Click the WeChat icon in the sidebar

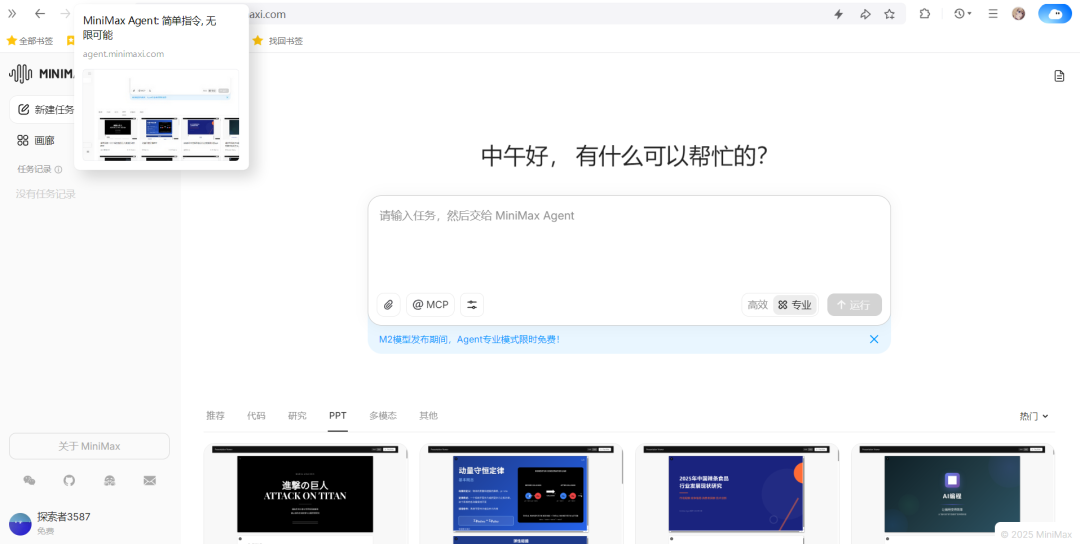click(x=29, y=481)
